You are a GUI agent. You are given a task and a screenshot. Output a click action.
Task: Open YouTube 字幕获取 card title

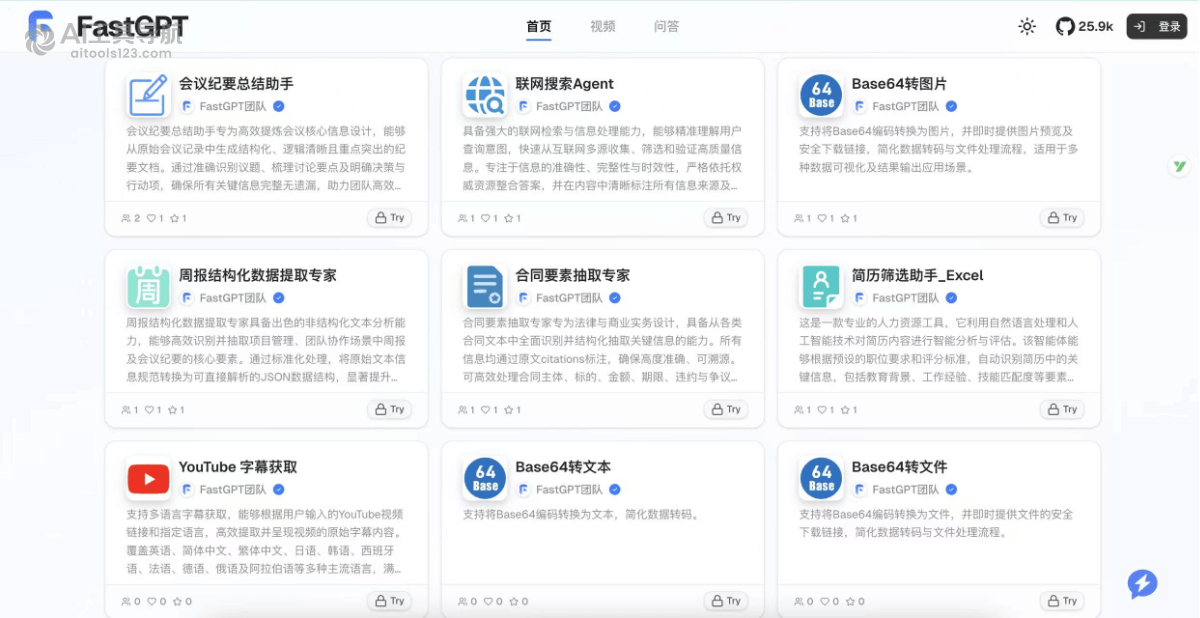click(238, 467)
